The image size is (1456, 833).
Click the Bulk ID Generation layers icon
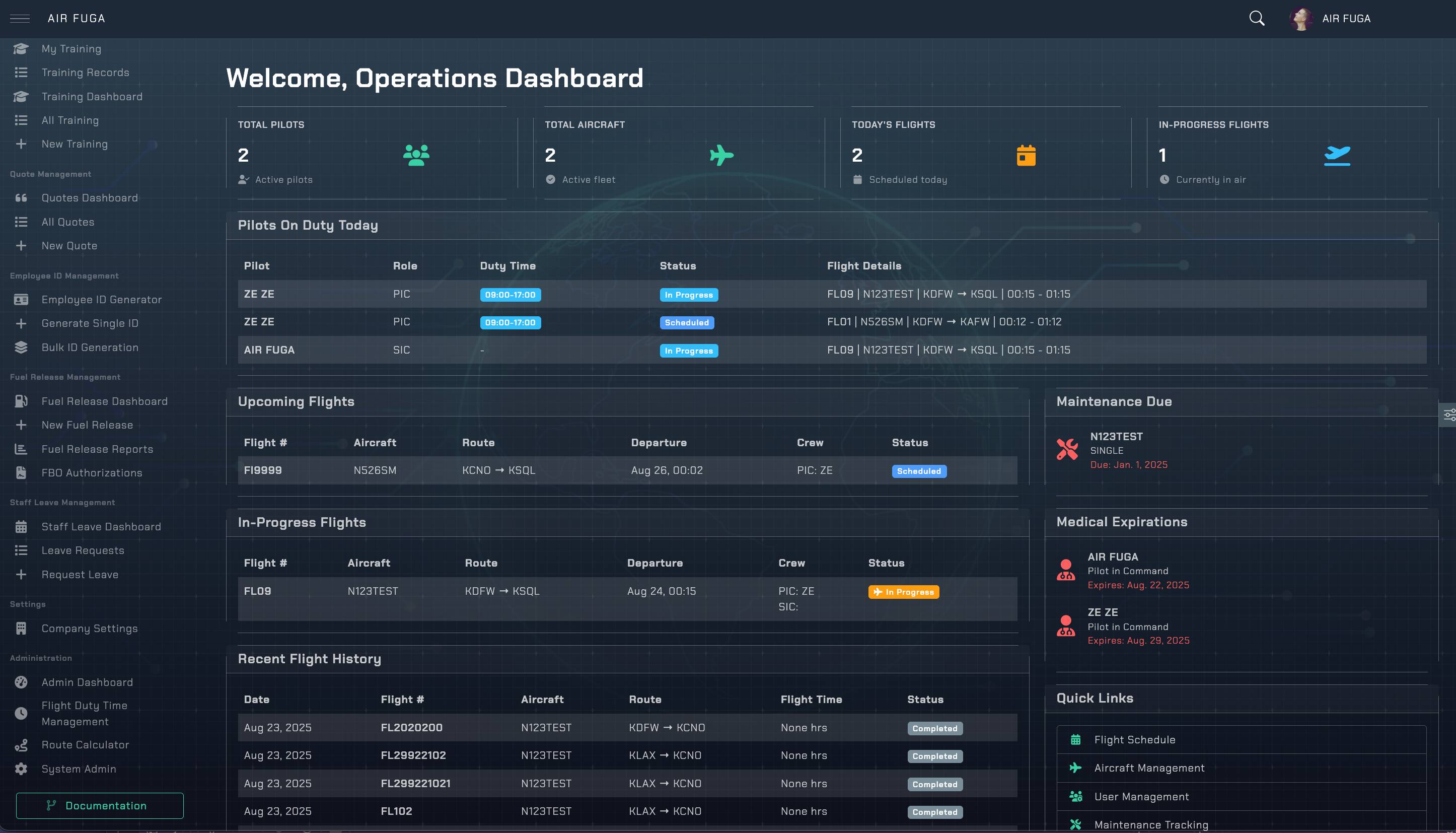click(21, 348)
